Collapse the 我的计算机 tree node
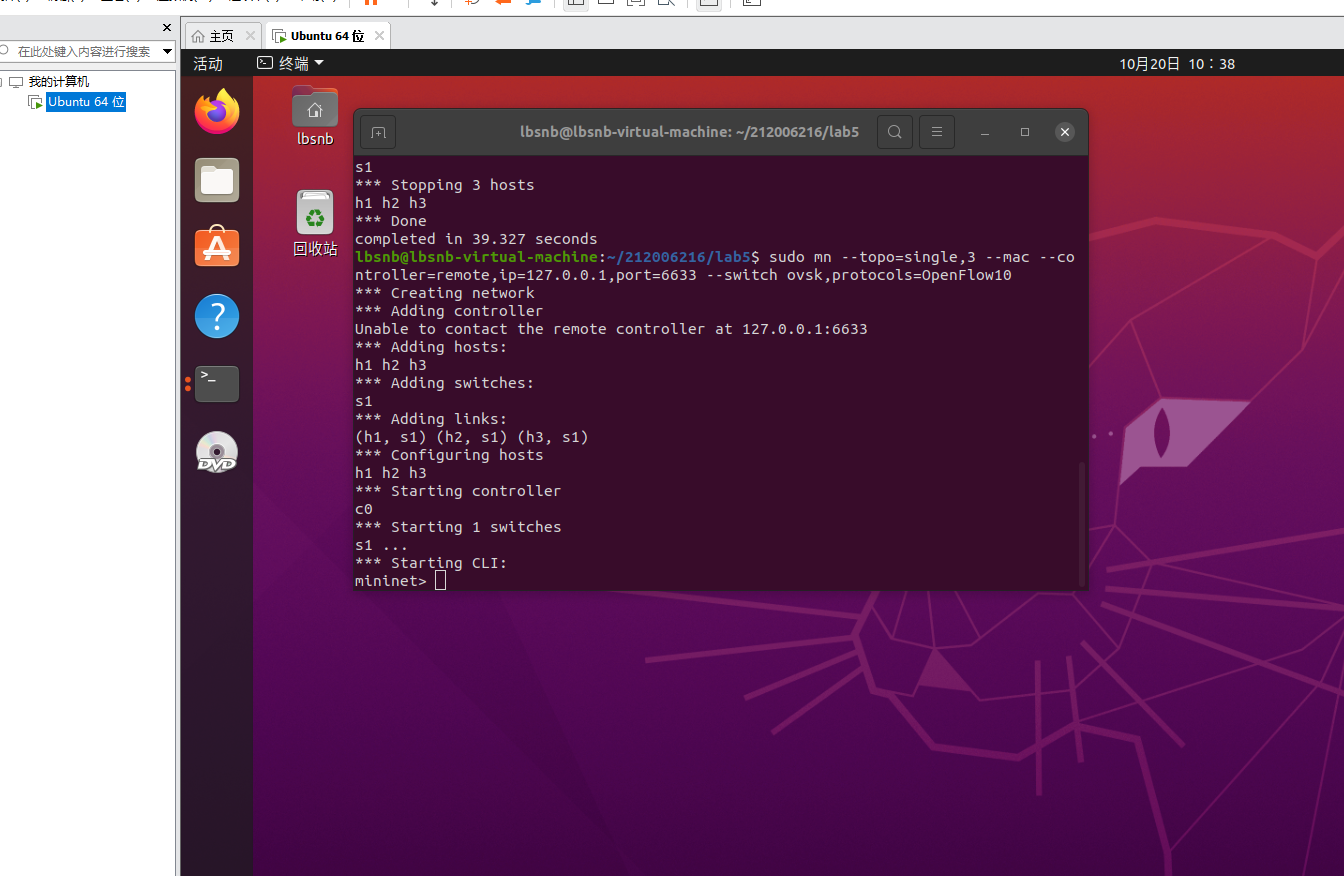 tap(3, 82)
